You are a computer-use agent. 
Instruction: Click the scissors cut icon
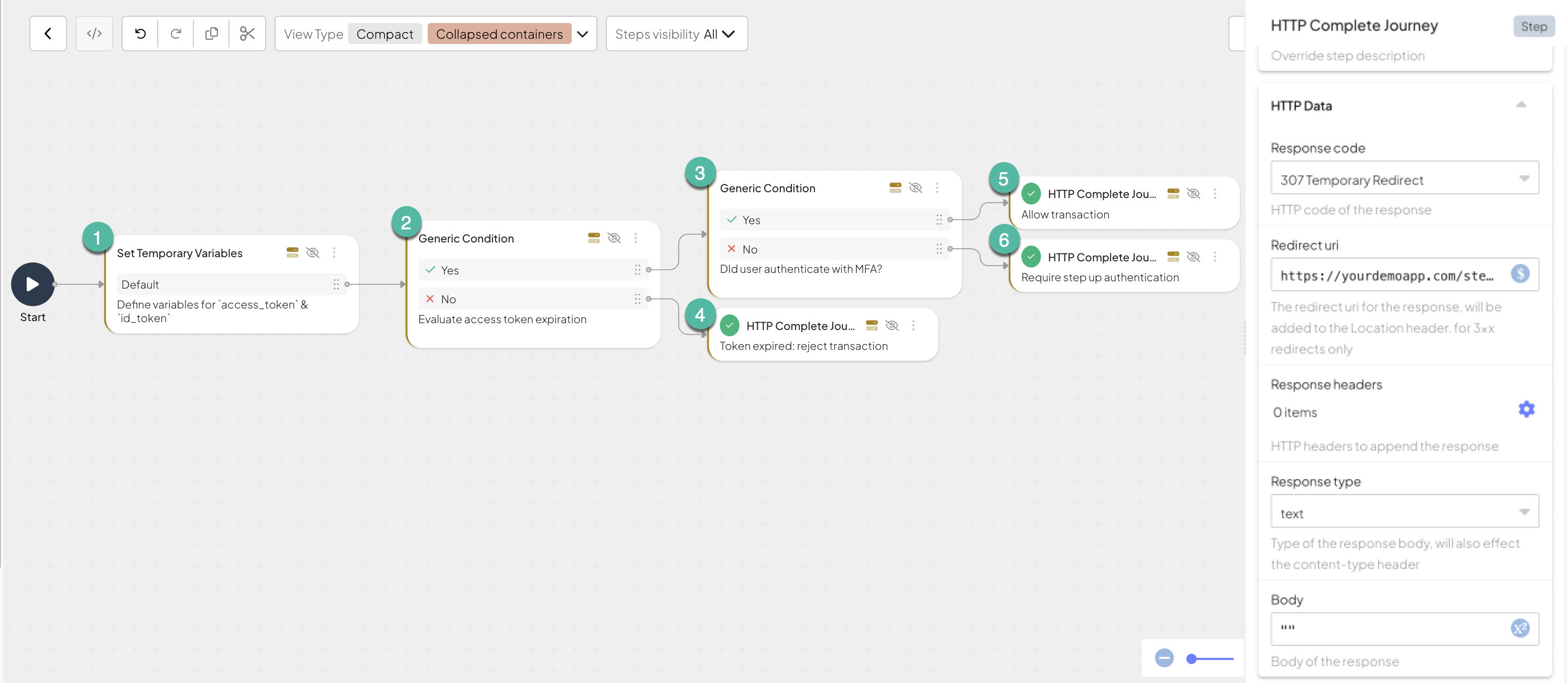point(247,34)
